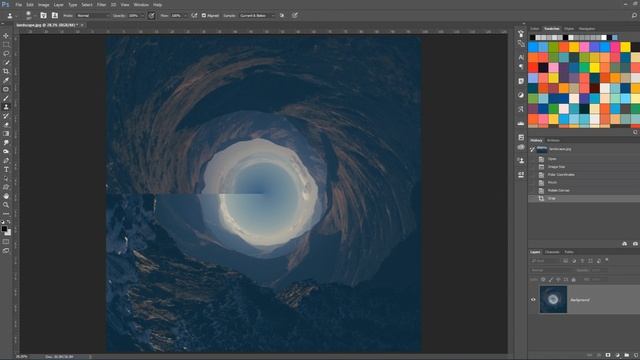Toggle ignore adjustment layers when cloning

click(282, 16)
